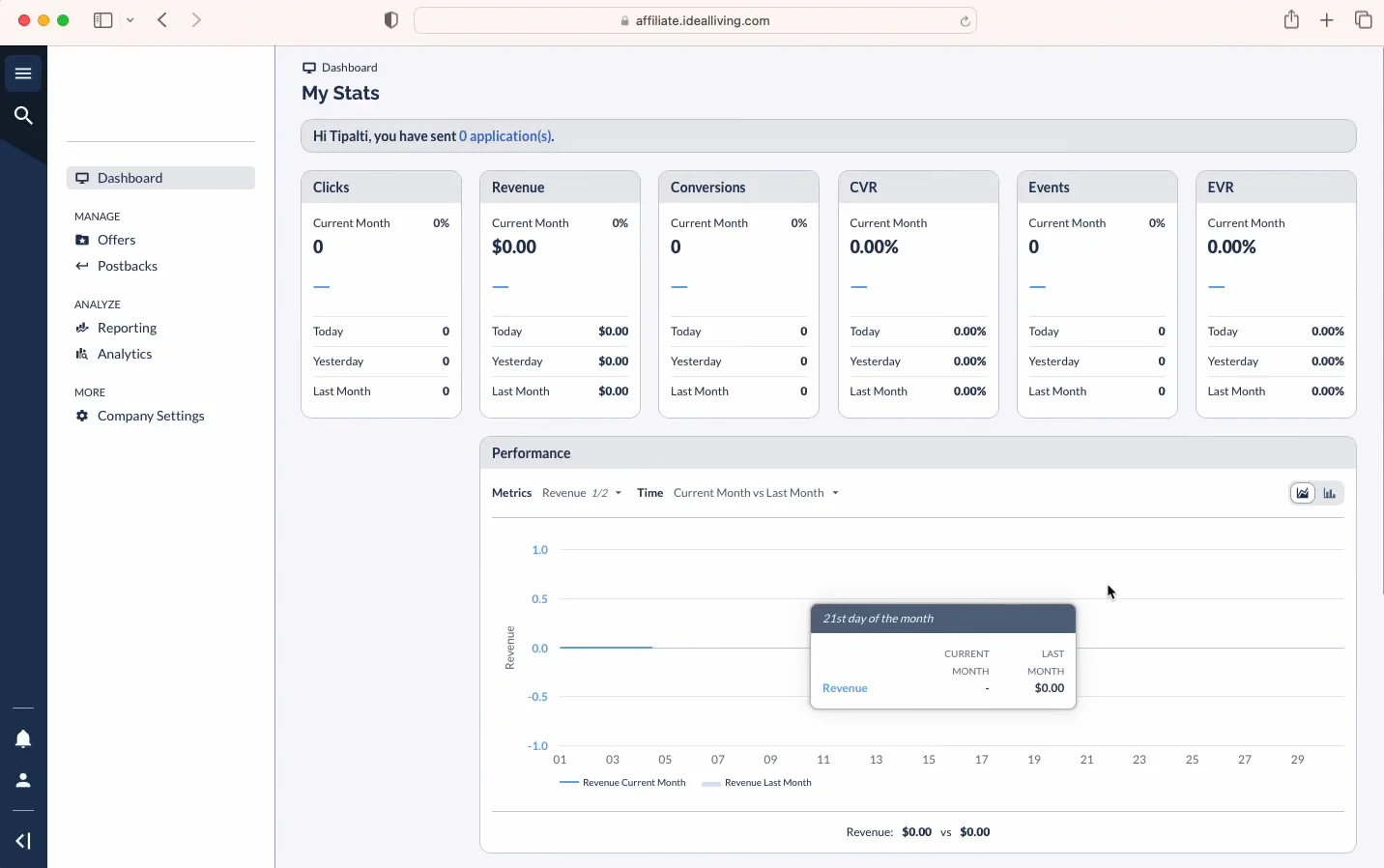The height and width of the screenshot is (868, 1384).
Task: Open the Time comparison dropdown
Action: (756, 493)
